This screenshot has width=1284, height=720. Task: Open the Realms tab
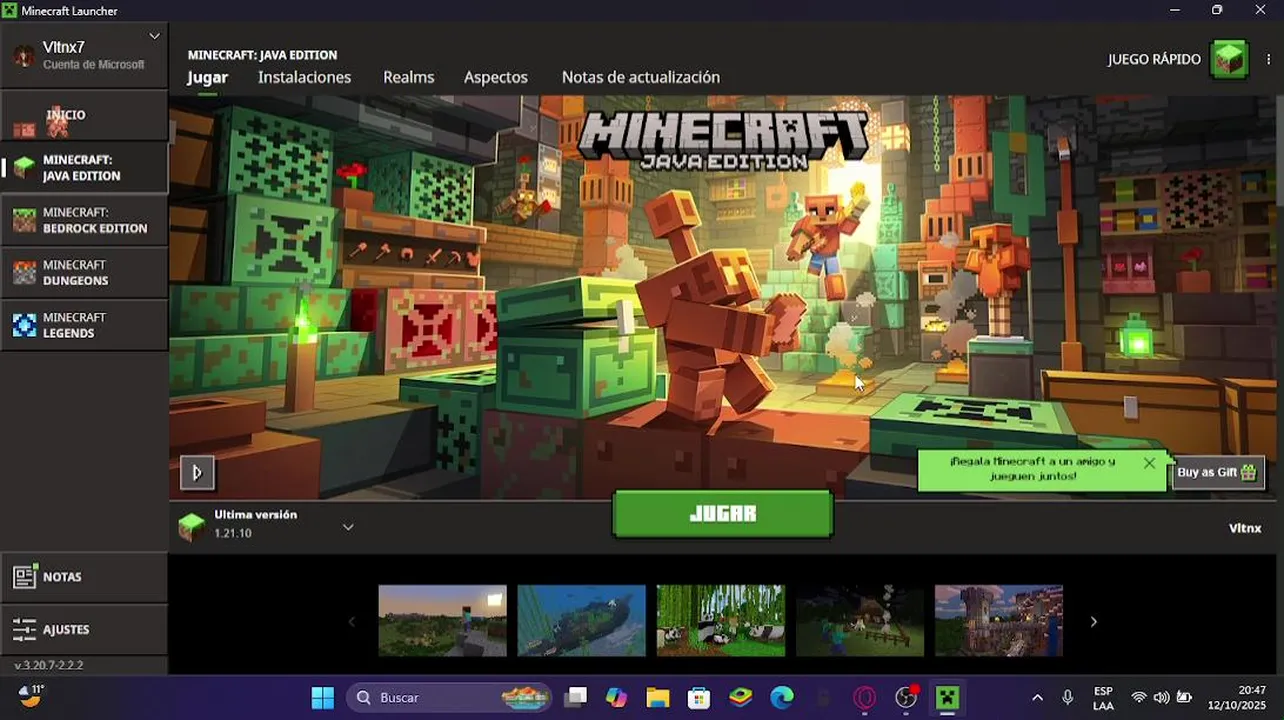[x=409, y=77]
